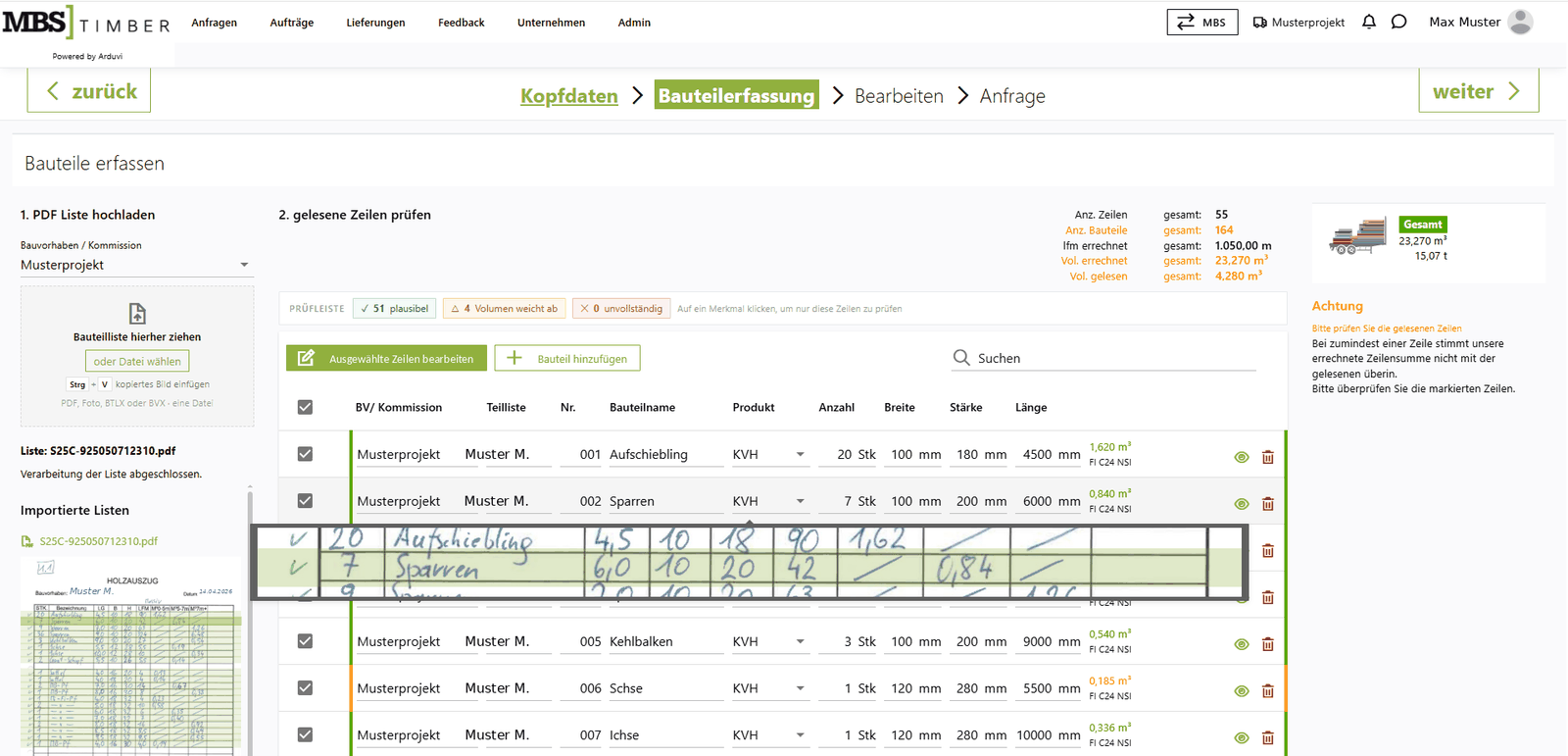Open Produkt dropdown for Aufschiebling
Image resolution: width=1568 pixels, height=756 pixels.
click(769, 454)
